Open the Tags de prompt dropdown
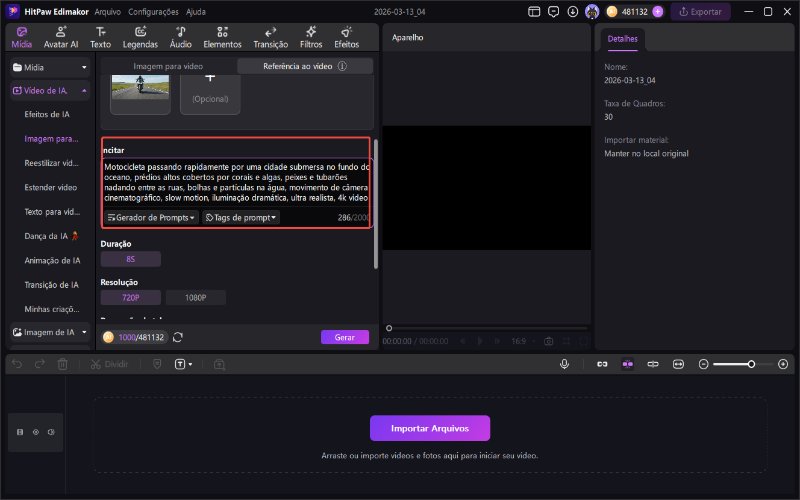The height and width of the screenshot is (500, 800). tap(240, 217)
